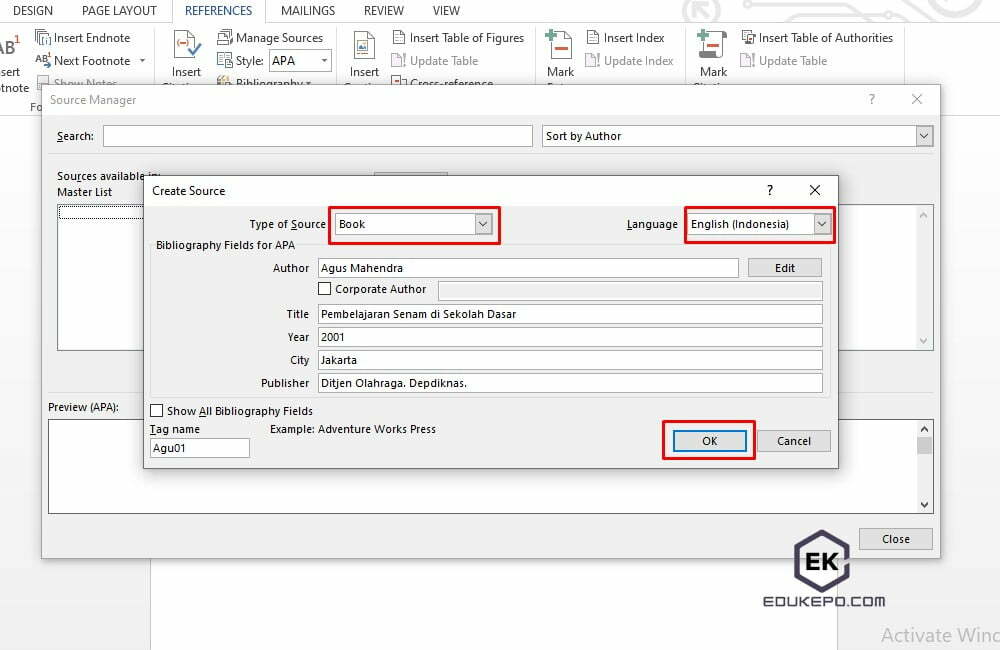This screenshot has height=650, width=1000.
Task: Click the Search field in Source Manager
Action: tap(317, 135)
